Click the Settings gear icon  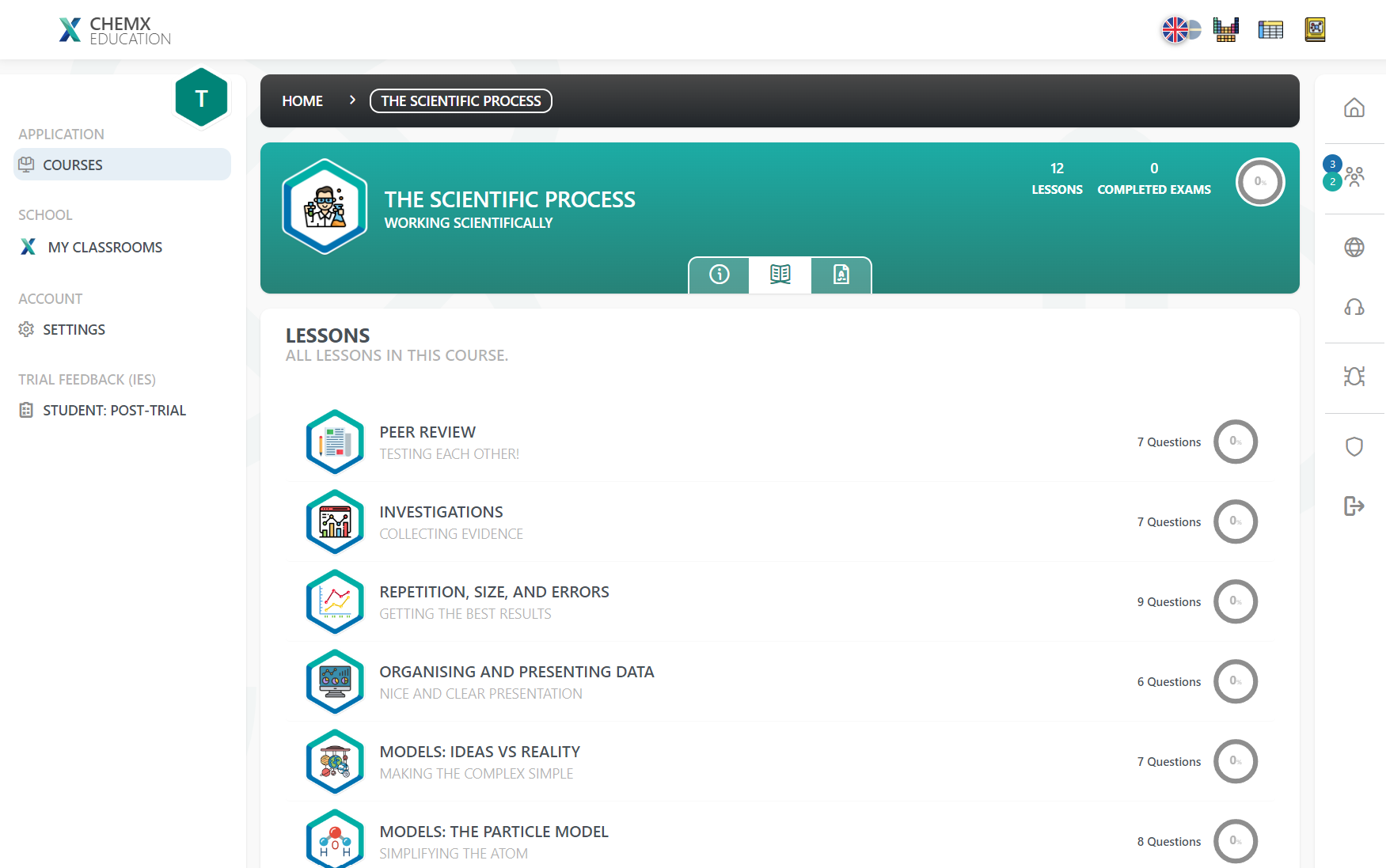pyautogui.click(x=26, y=329)
